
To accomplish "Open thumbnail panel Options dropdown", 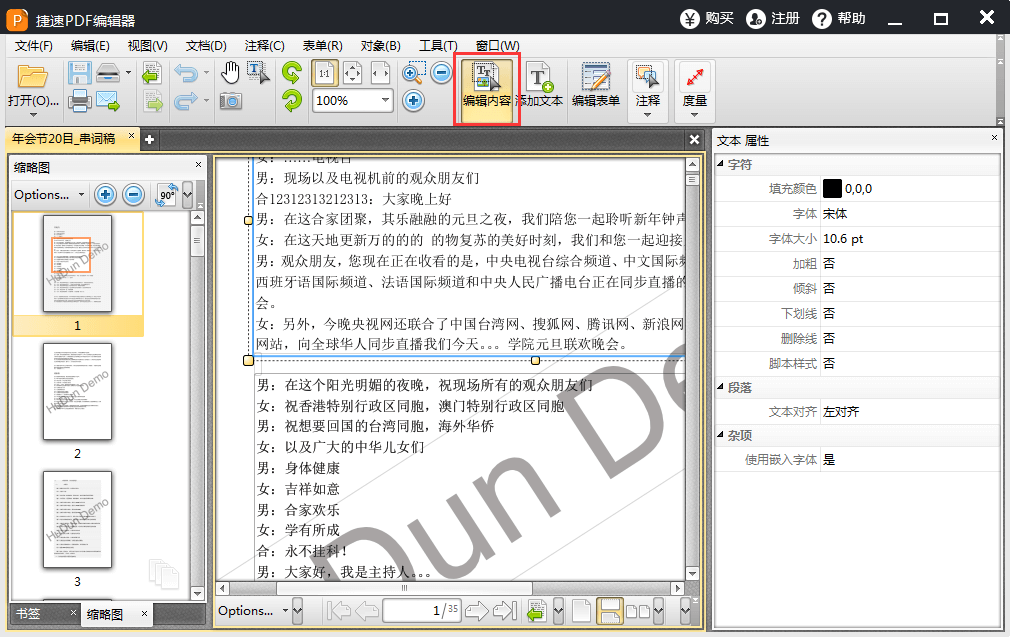I will click(50, 195).
